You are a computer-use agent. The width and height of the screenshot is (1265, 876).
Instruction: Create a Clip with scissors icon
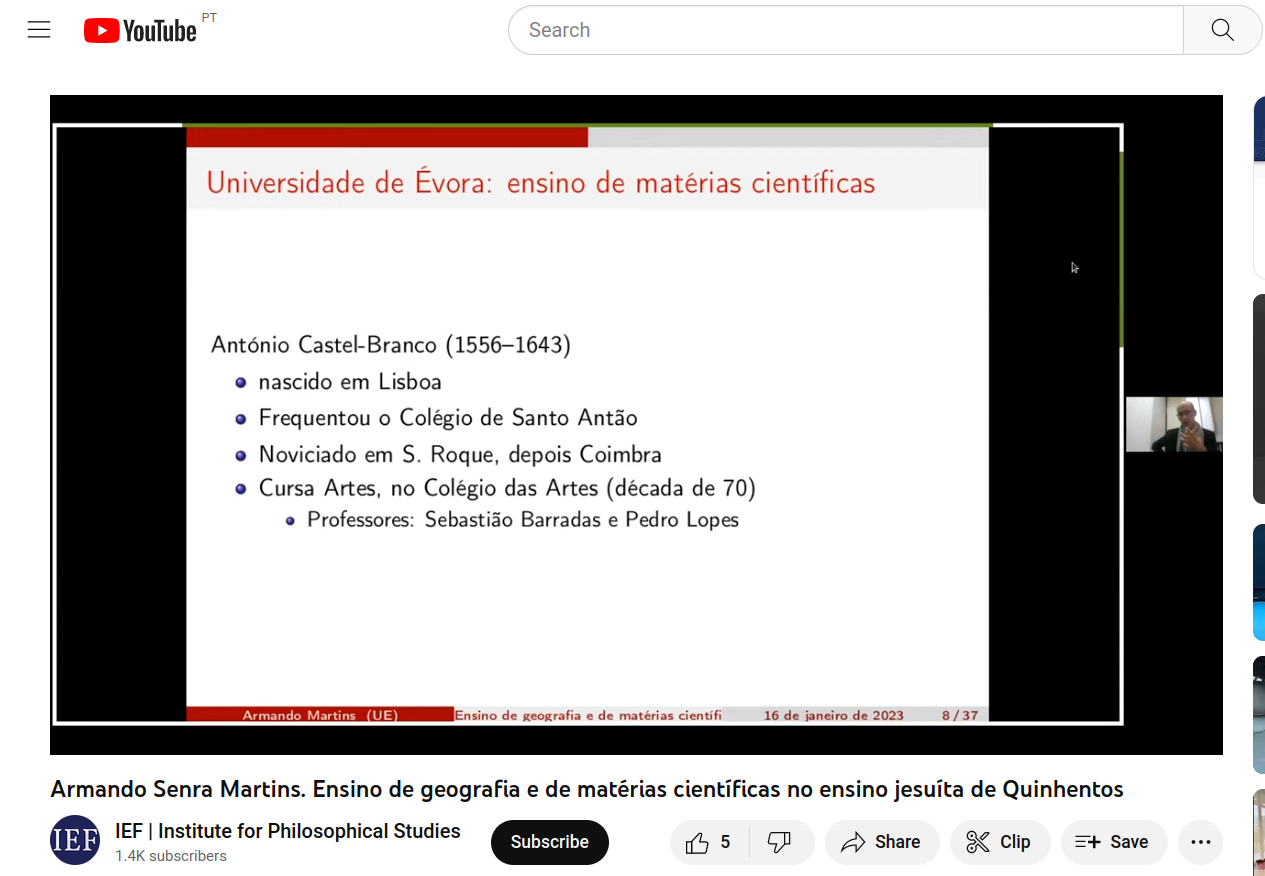click(x=999, y=842)
